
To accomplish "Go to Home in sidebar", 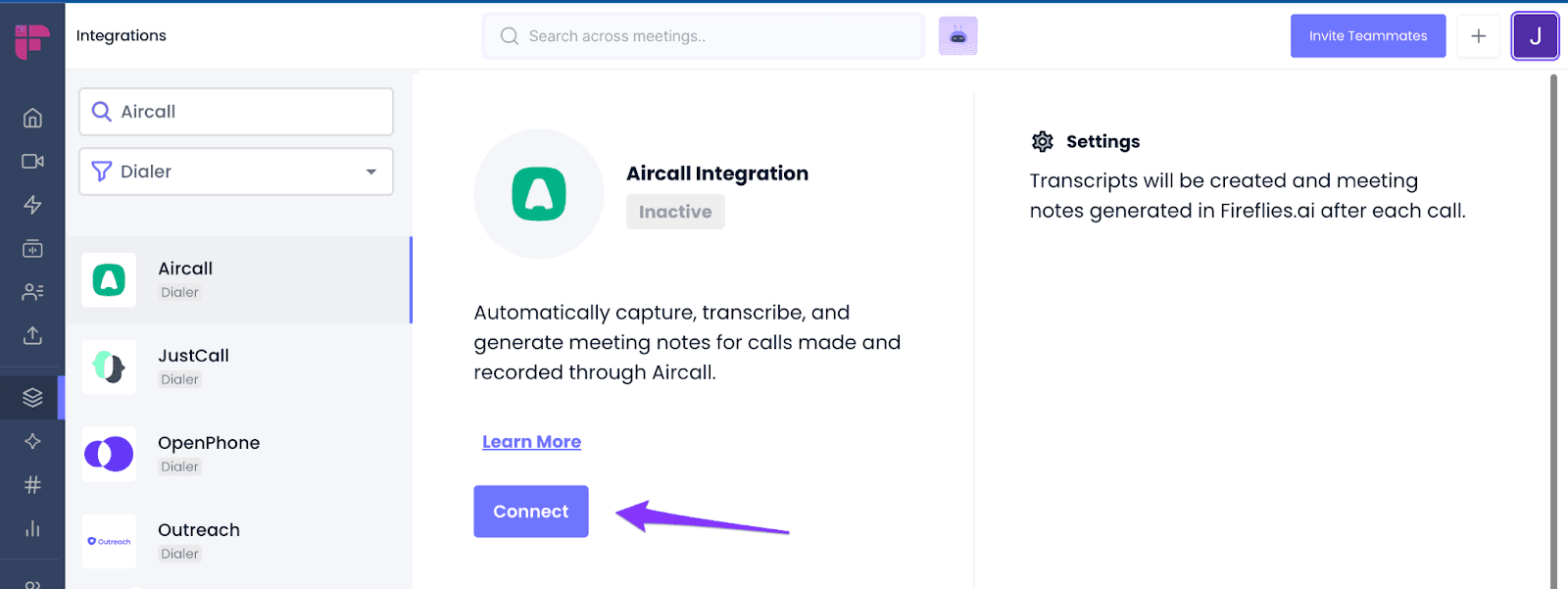I will [x=32, y=118].
